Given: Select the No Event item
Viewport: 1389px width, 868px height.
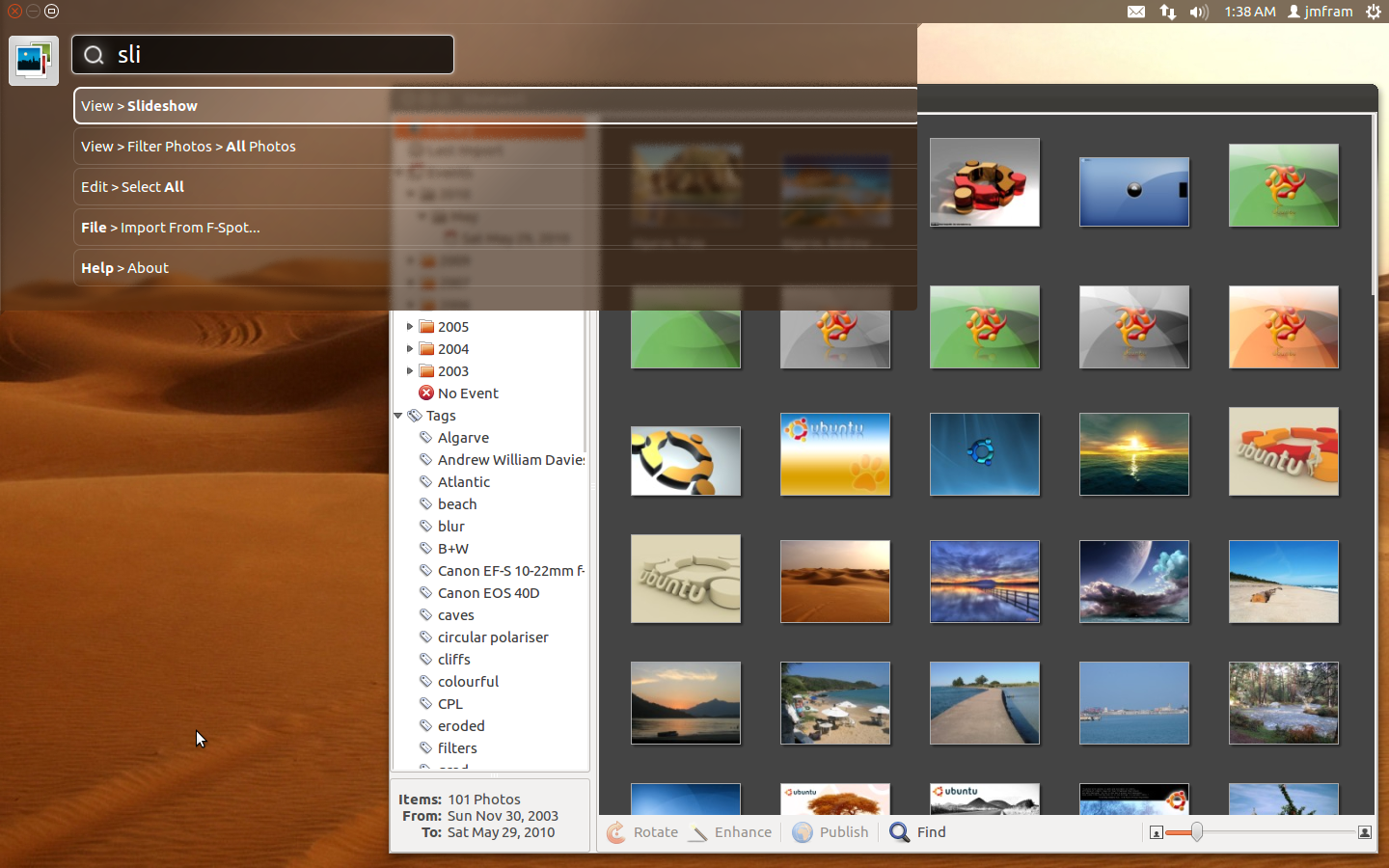Looking at the screenshot, I should pos(458,393).
